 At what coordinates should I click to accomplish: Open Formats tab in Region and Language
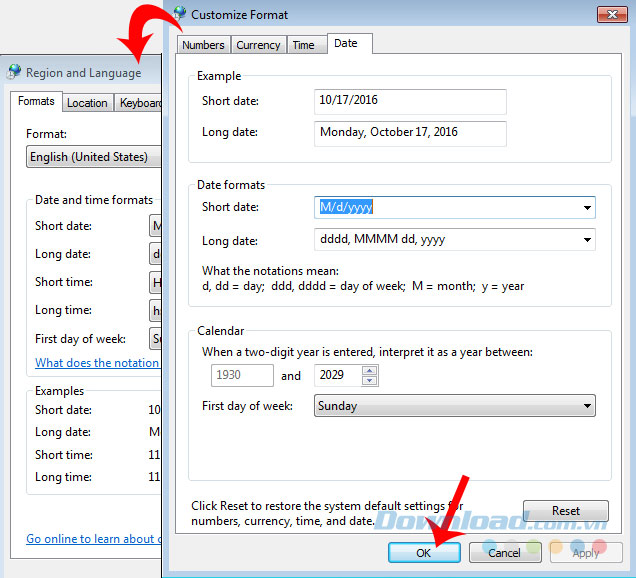click(x=36, y=101)
